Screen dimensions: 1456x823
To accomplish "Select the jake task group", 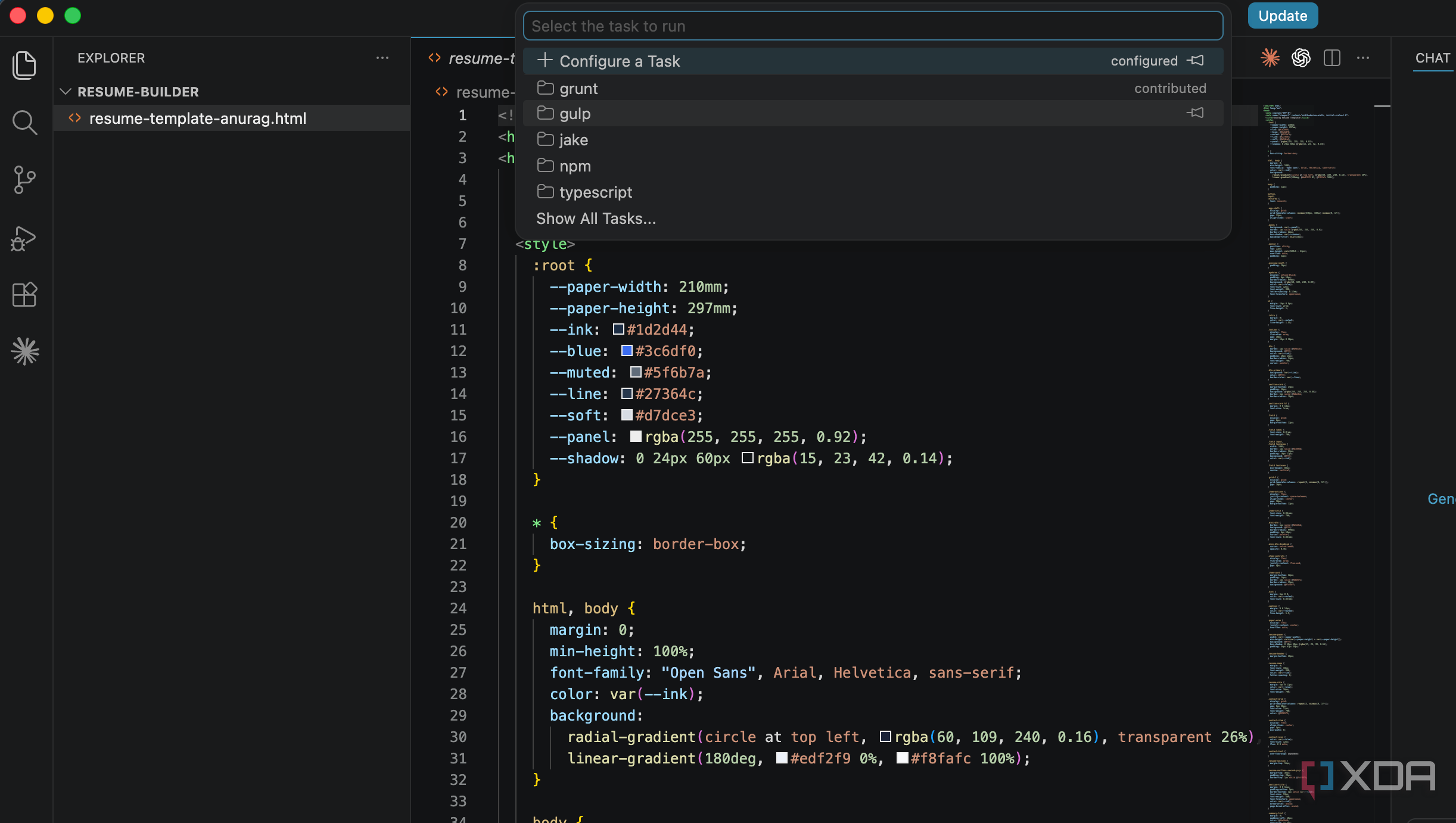I will click(x=873, y=139).
